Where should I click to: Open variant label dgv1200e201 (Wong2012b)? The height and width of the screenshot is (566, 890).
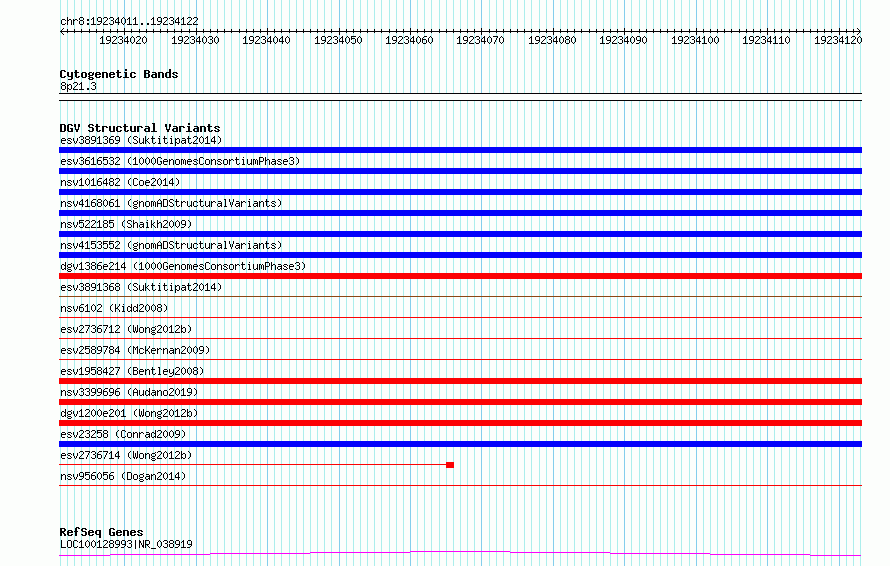(129, 413)
